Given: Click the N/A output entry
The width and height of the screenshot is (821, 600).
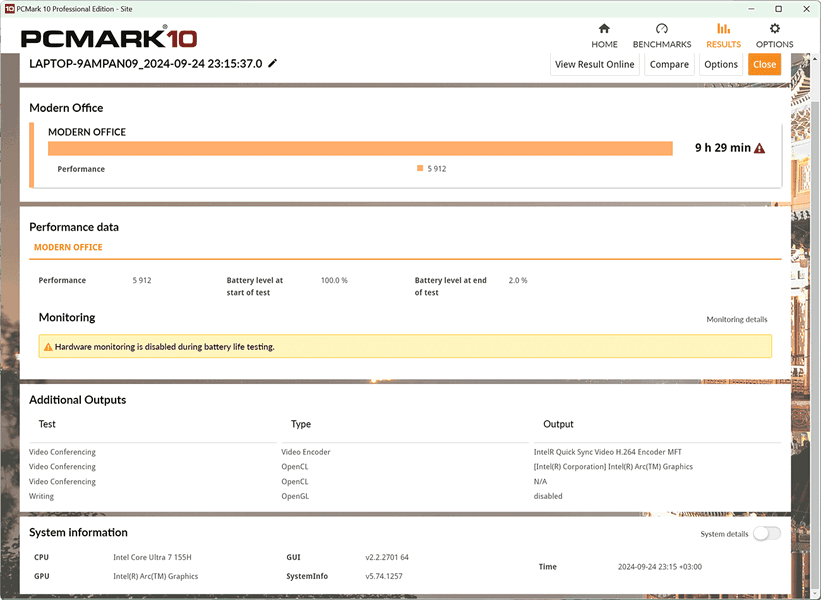Looking at the screenshot, I should tap(540, 481).
